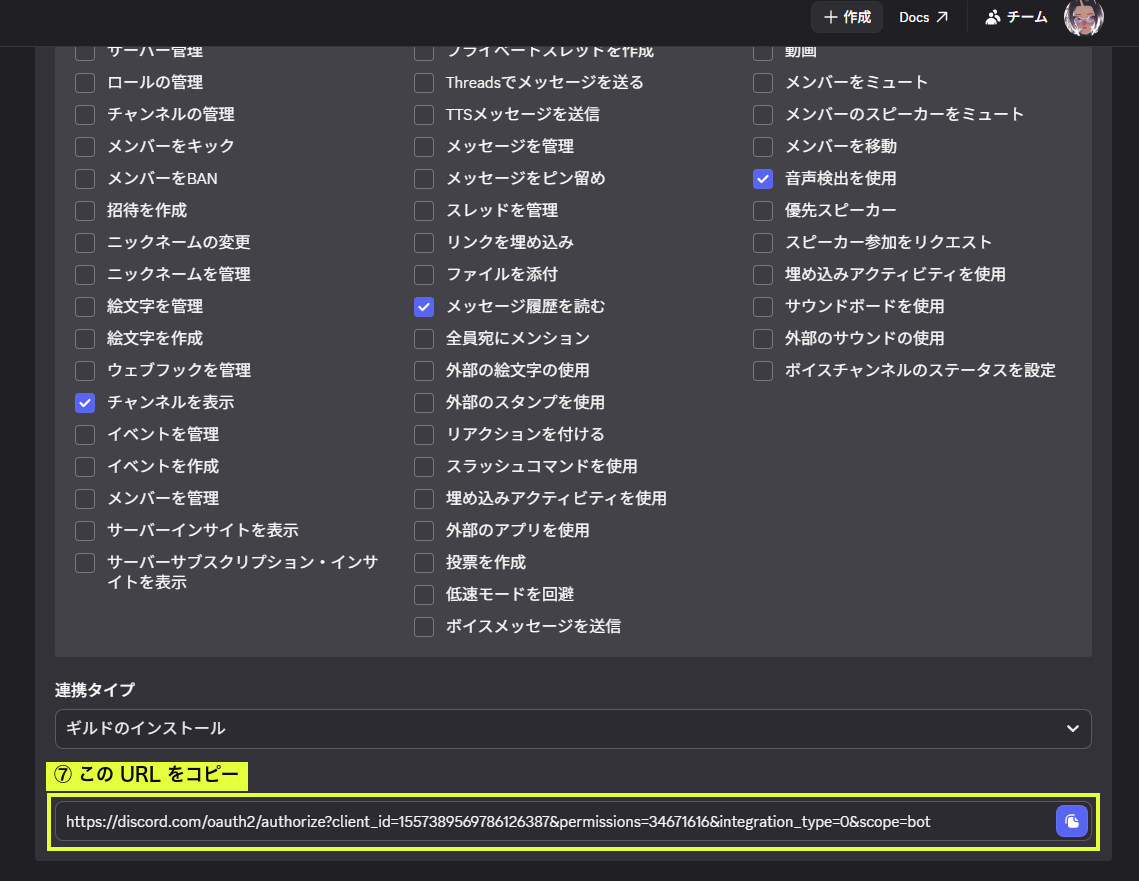
Task: Enable スラッシュコマンドを使用 permission
Action: tap(424, 466)
